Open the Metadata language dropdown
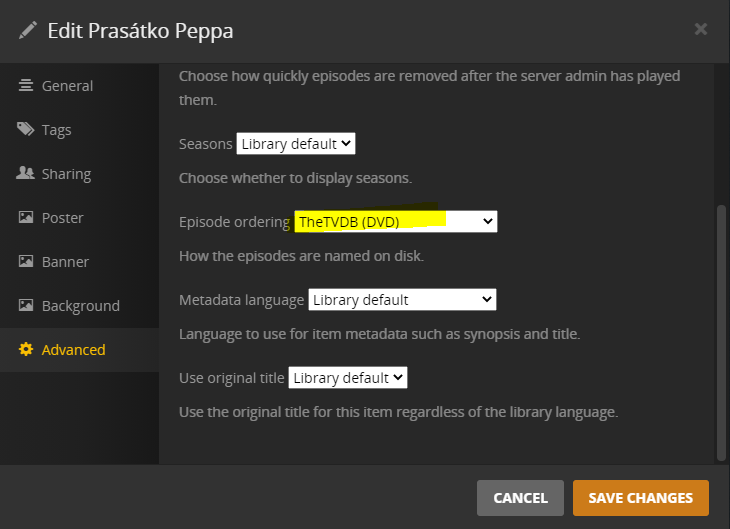730x529 pixels. (402, 300)
